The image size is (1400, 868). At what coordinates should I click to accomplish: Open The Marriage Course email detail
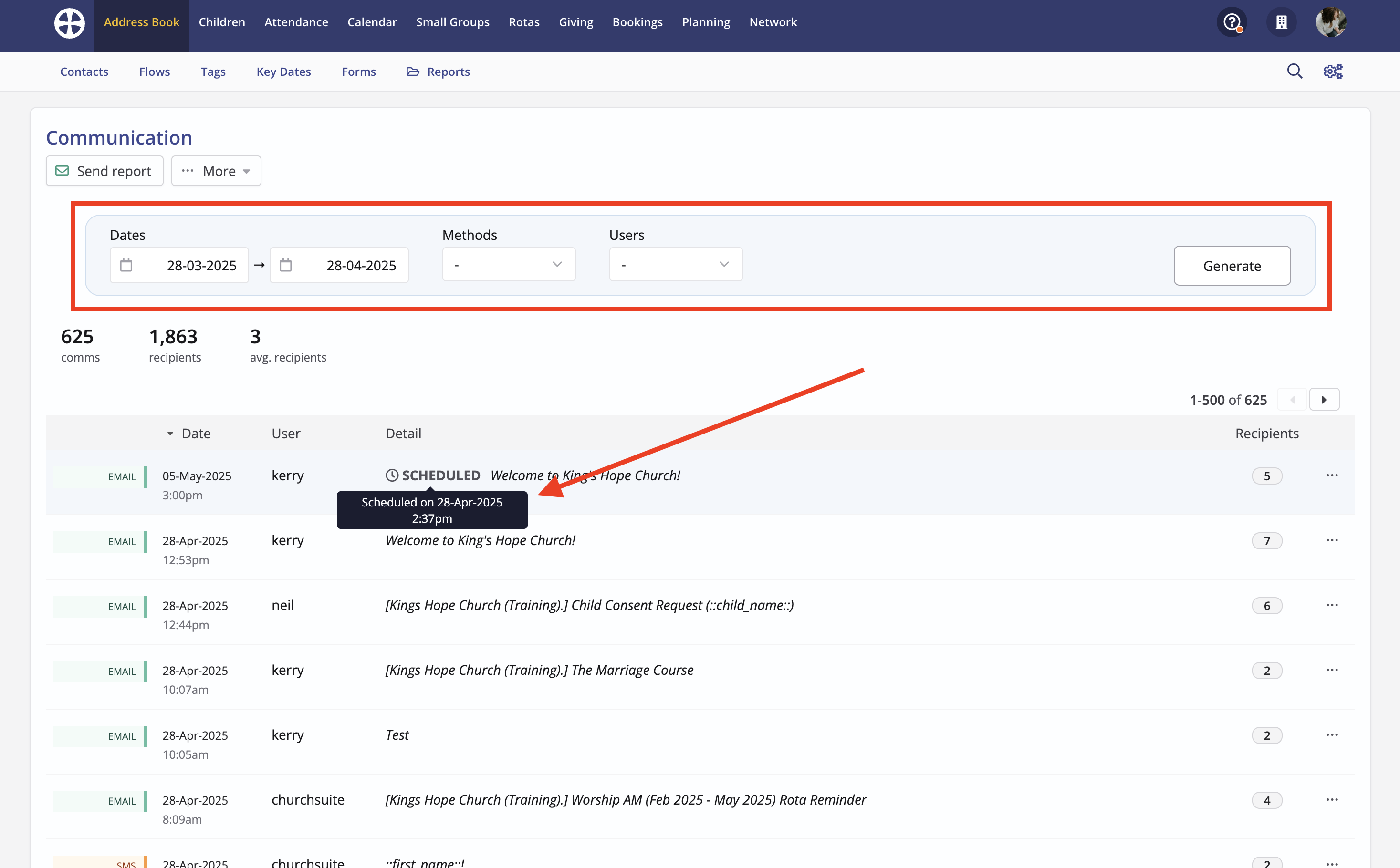coord(539,670)
